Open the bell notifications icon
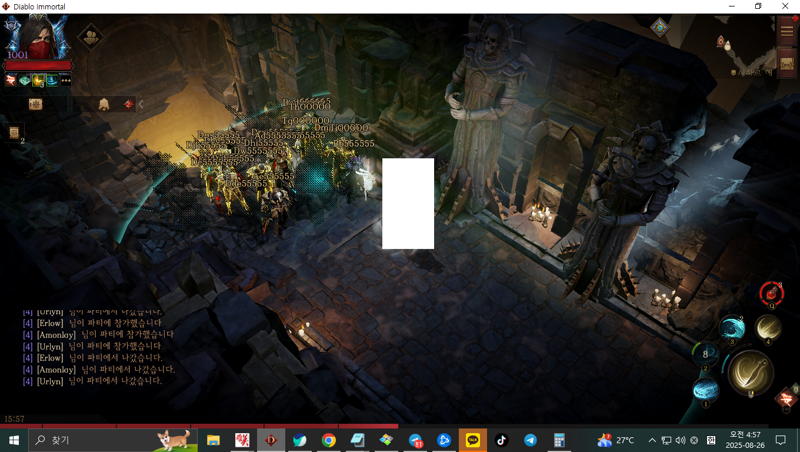This screenshot has height=452, width=800. pos(104,104)
